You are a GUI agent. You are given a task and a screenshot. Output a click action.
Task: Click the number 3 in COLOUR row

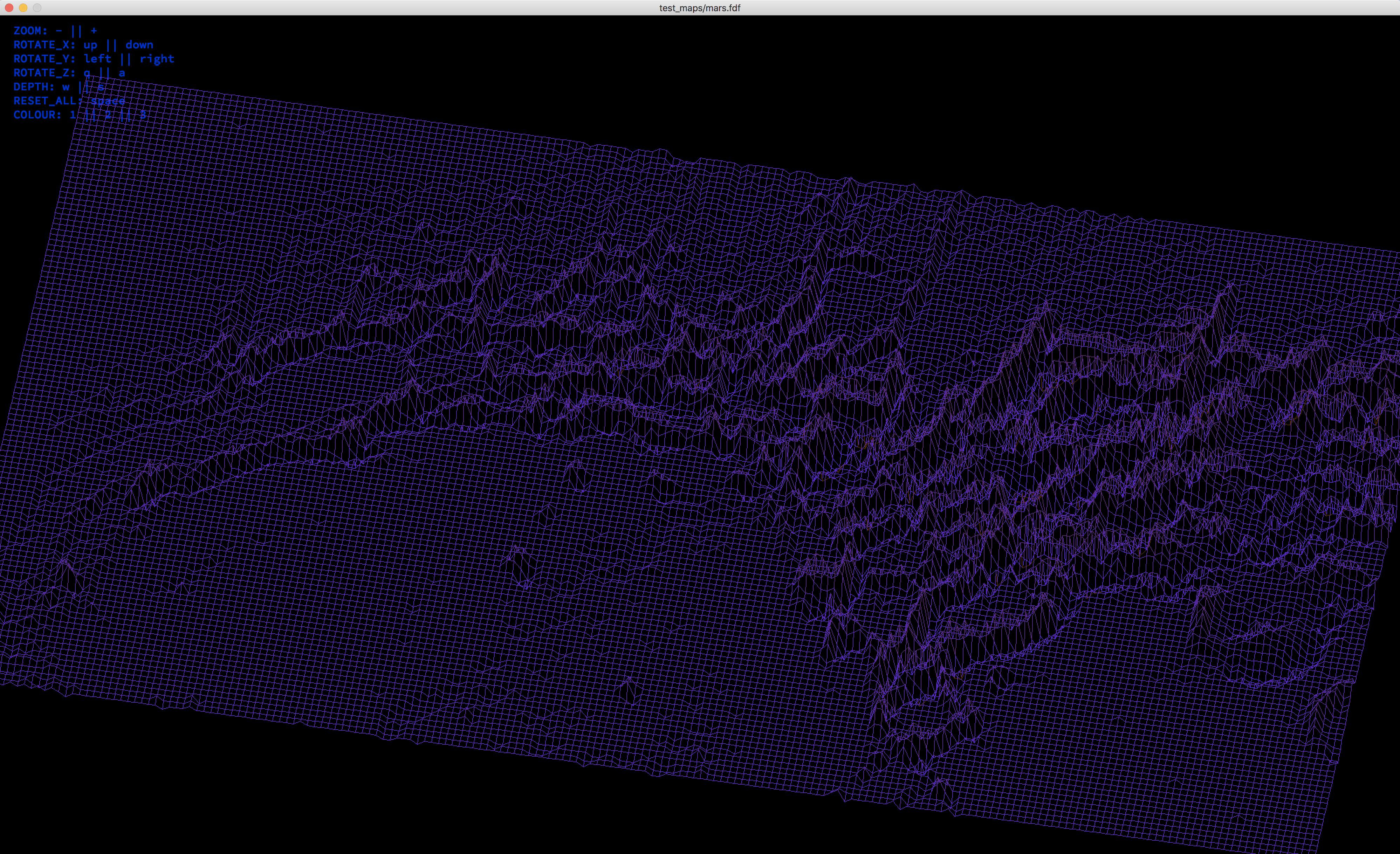[143, 115]
